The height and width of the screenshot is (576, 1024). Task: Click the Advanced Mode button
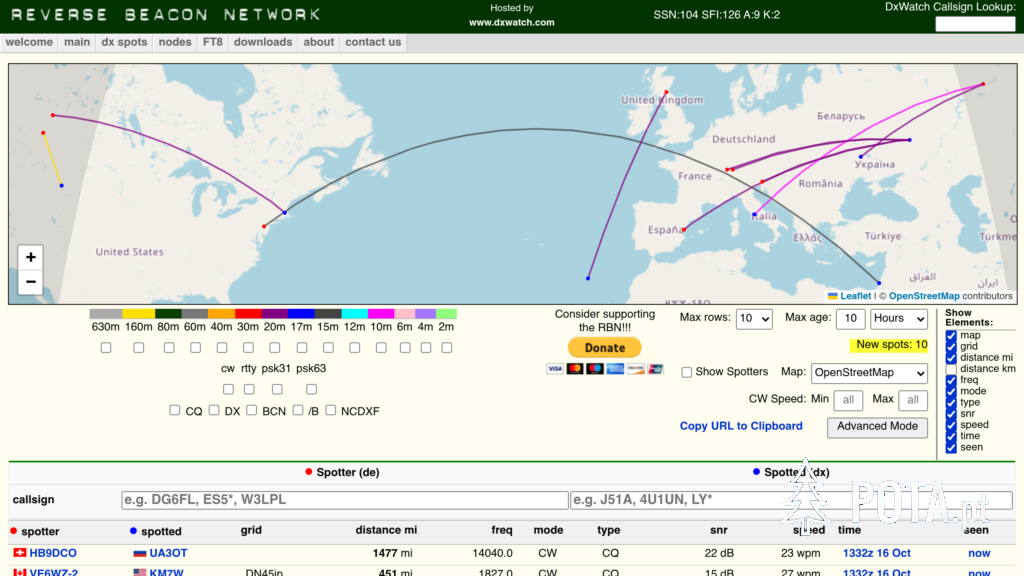point(877,427)
